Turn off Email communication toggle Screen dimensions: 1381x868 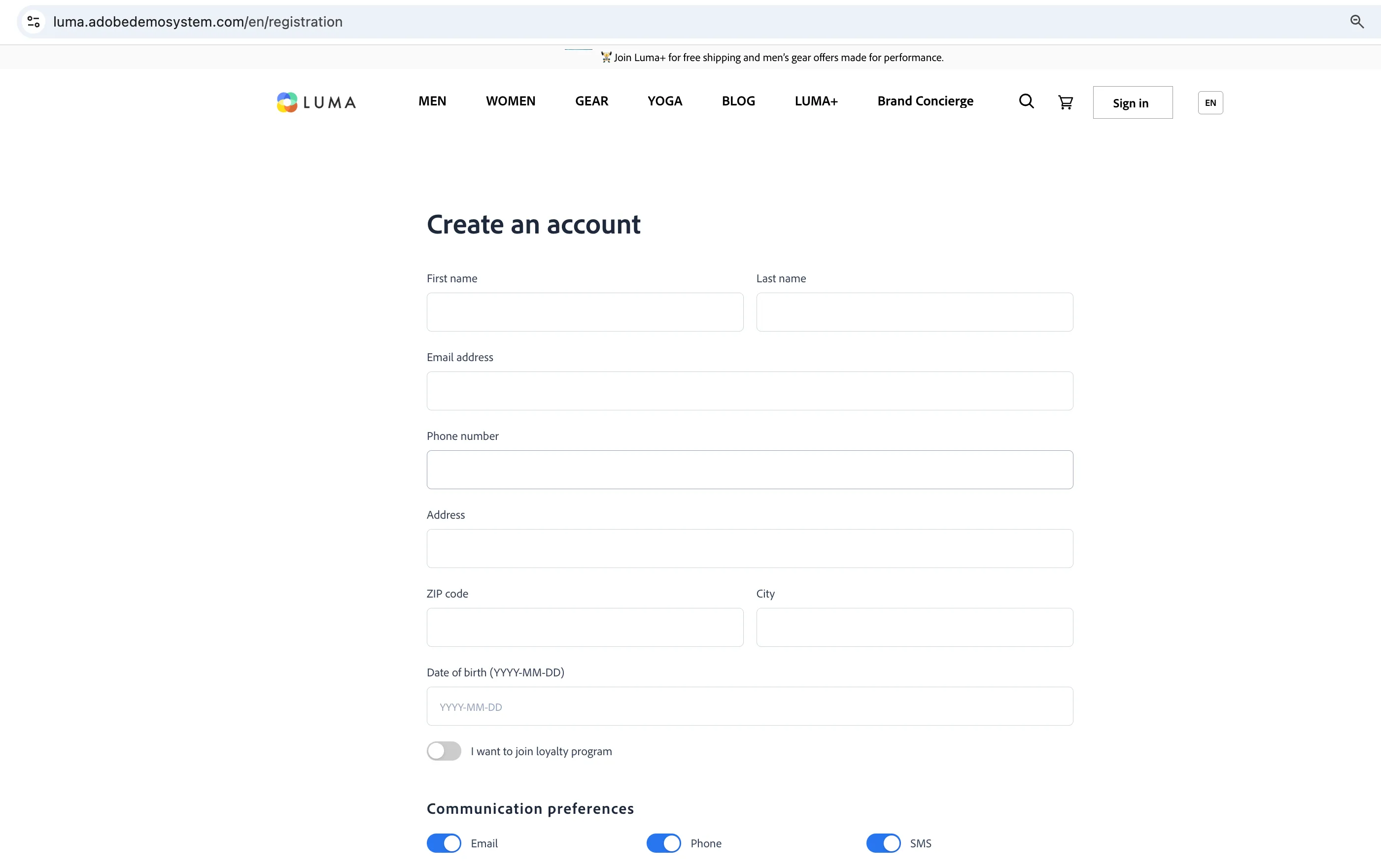pos(444,843)
